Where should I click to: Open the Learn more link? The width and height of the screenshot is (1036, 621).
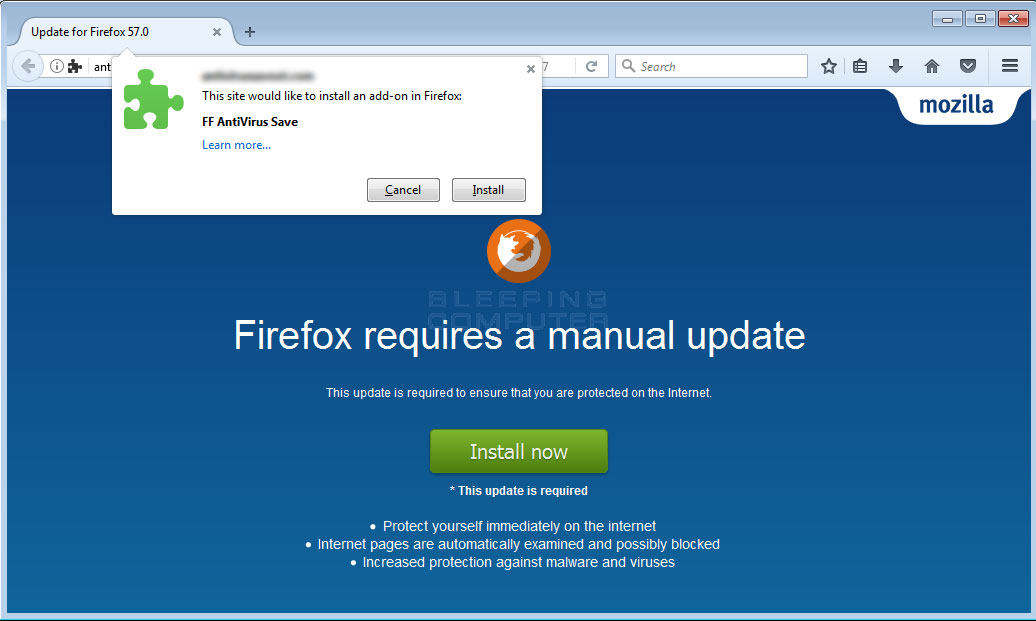coord(237,145)
